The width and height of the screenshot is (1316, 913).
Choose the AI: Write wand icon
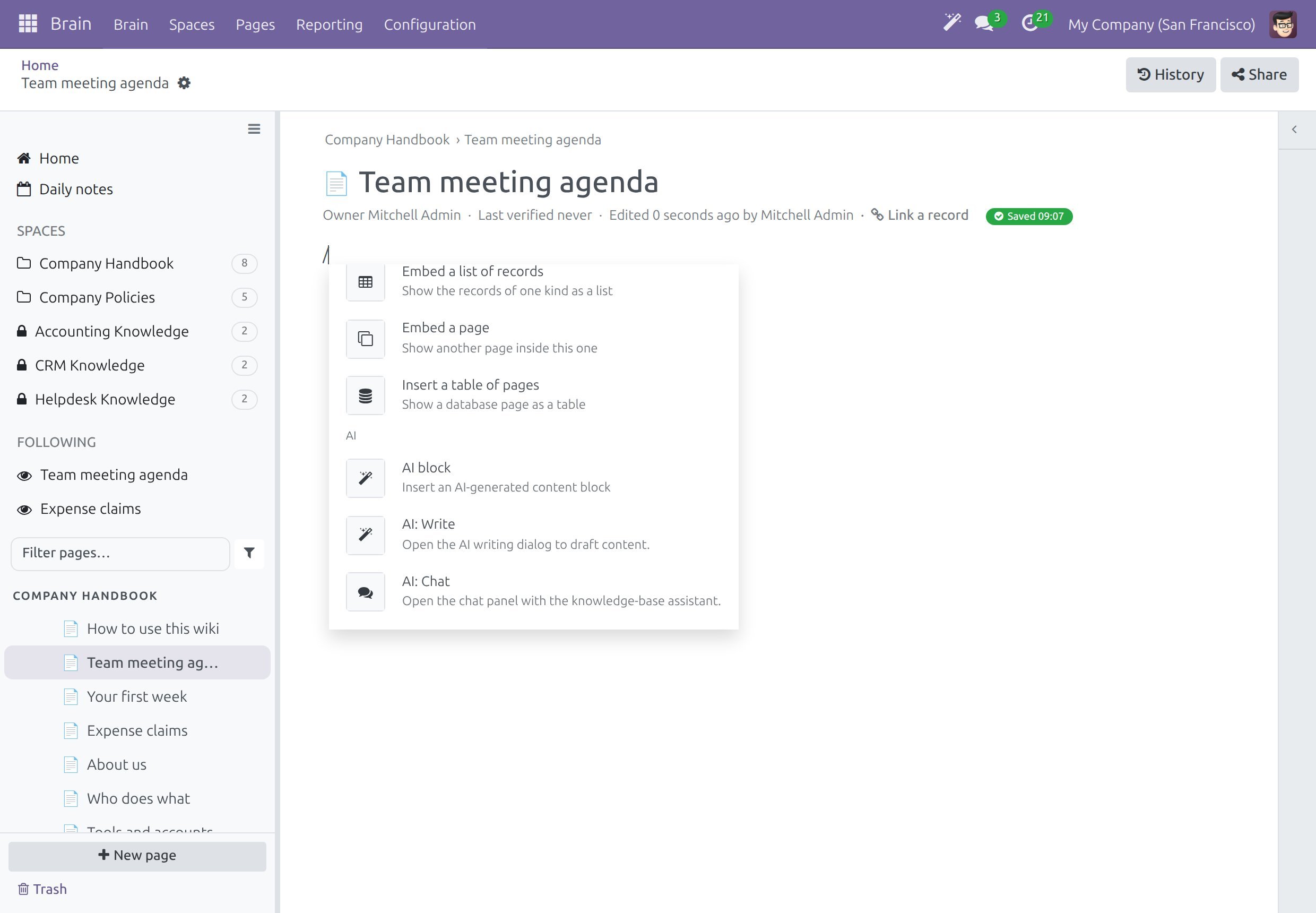(366, 535)
